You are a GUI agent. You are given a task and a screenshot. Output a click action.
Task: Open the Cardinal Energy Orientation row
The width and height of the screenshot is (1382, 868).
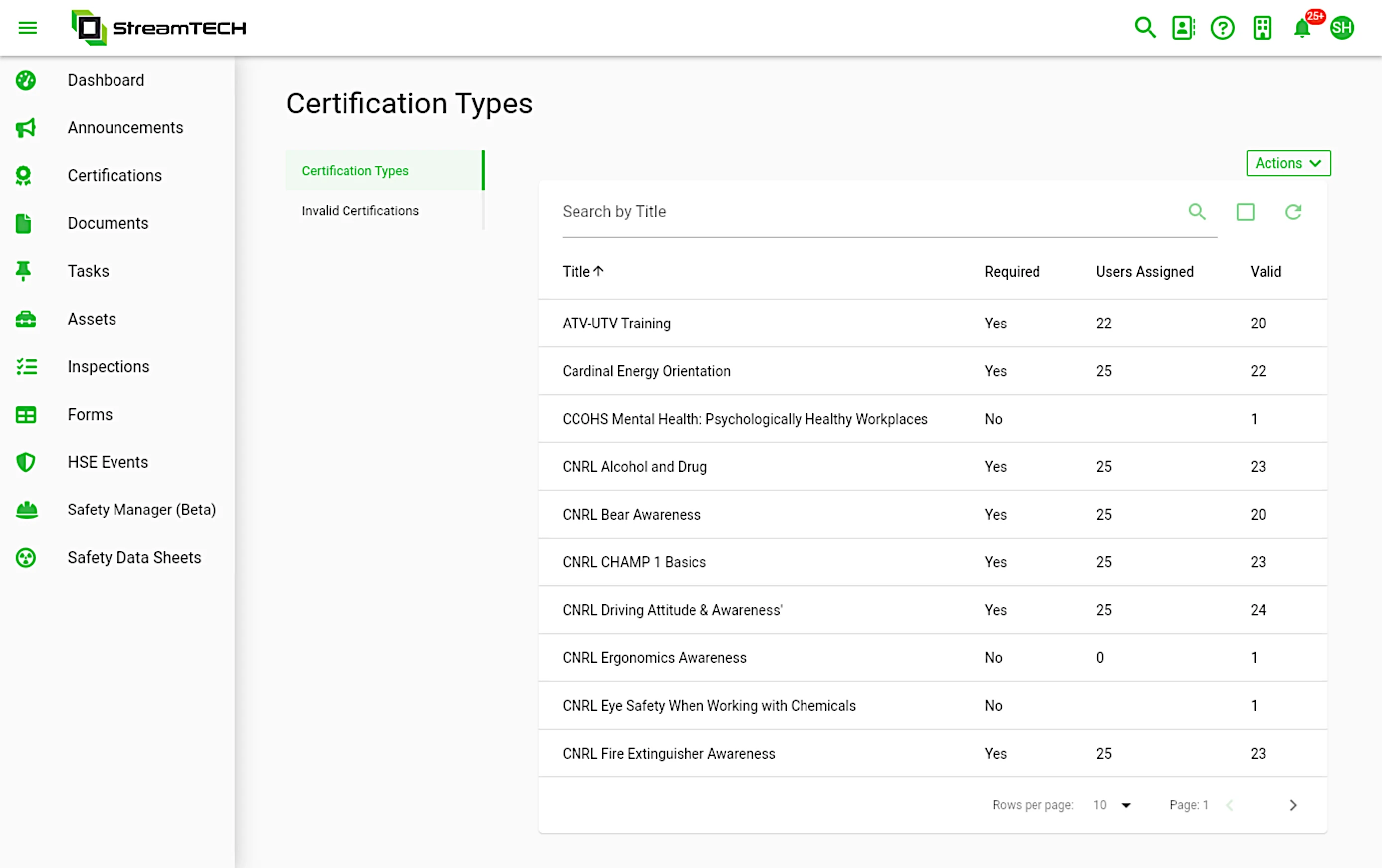[932, 371]
